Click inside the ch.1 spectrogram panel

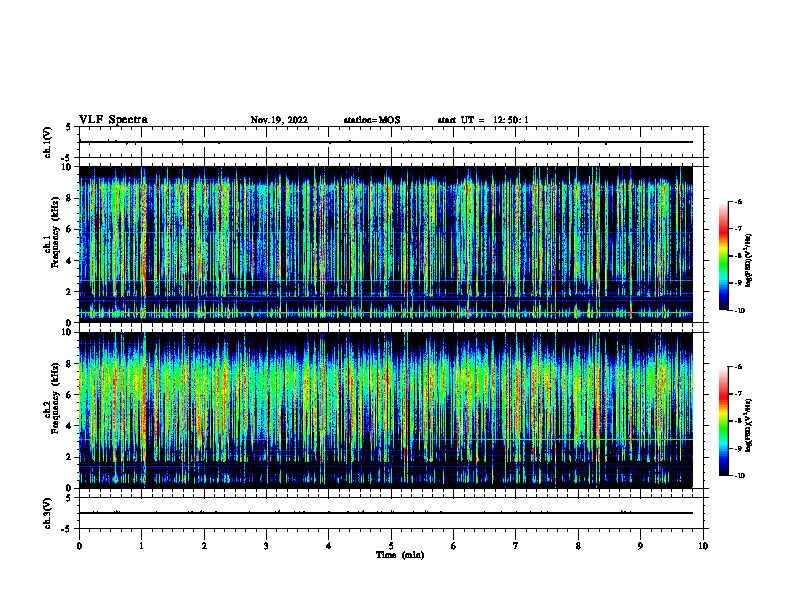point(386,244)
